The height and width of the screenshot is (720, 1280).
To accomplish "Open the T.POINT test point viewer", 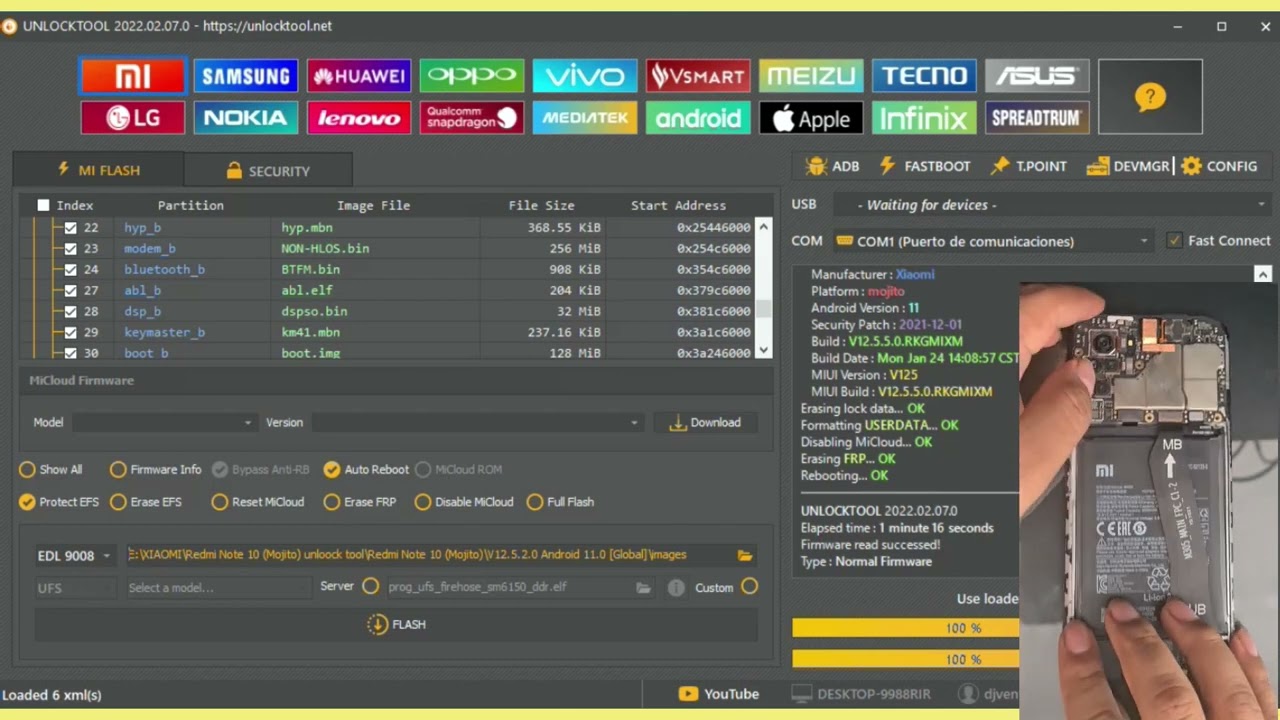I will click(x=1029, y=166).
